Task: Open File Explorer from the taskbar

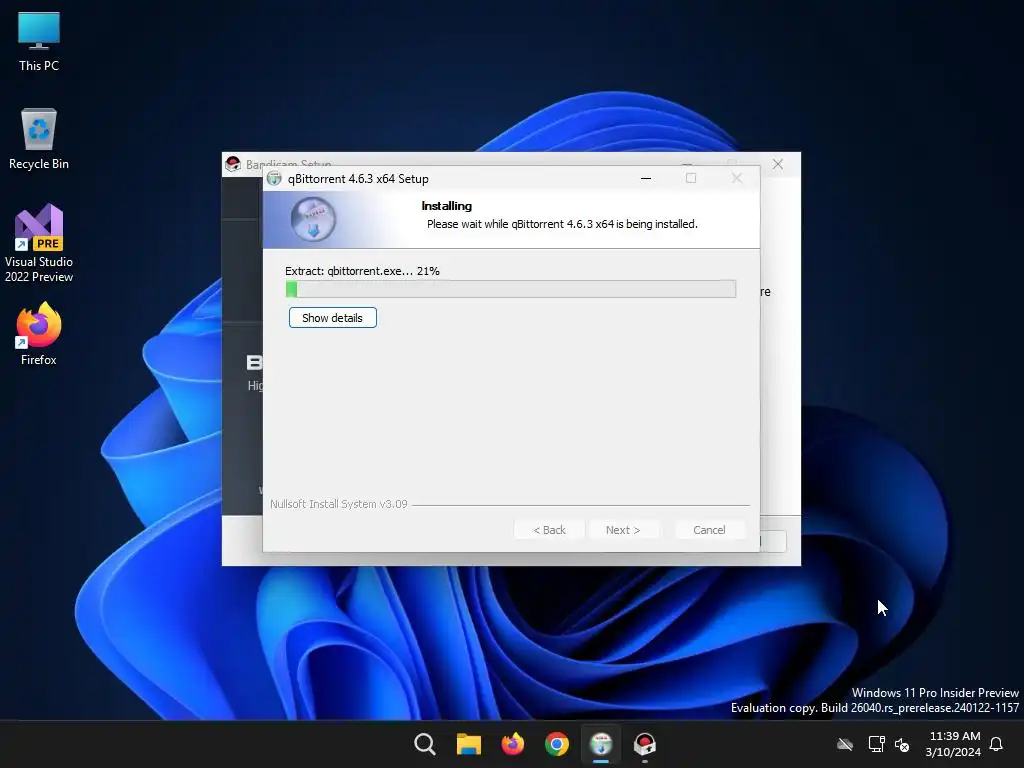Action: click(468, 744)
